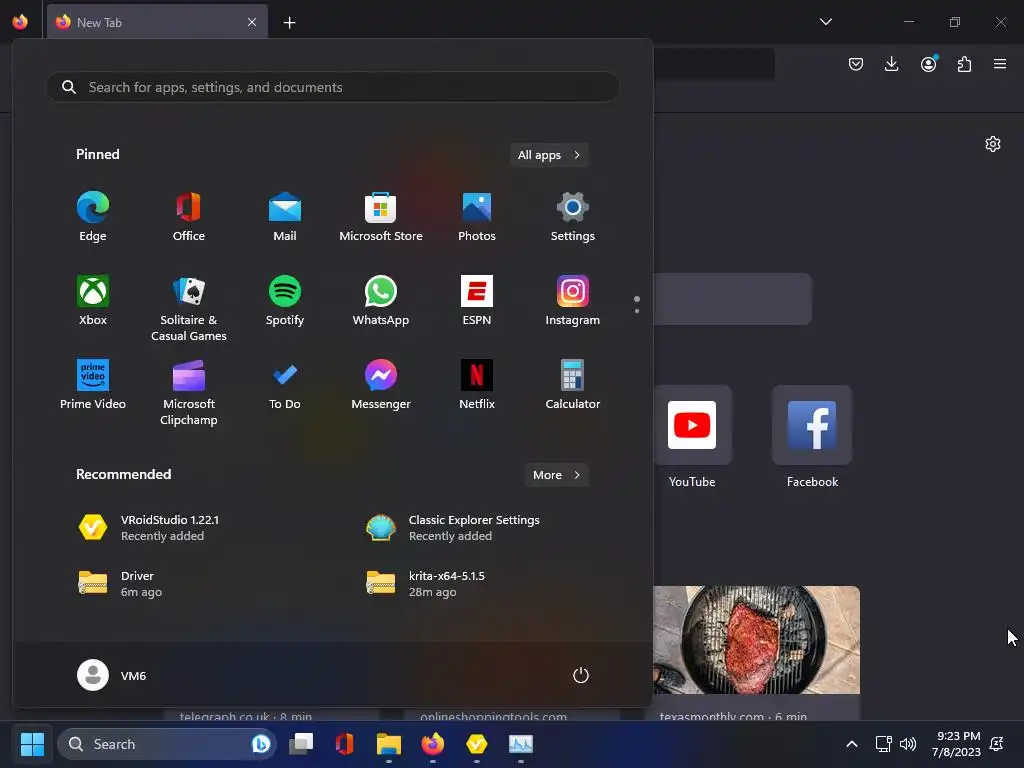Open the Pocket save icon in Firefox
The width and height of the screenshot is (1024, 768).
point(856,64)
